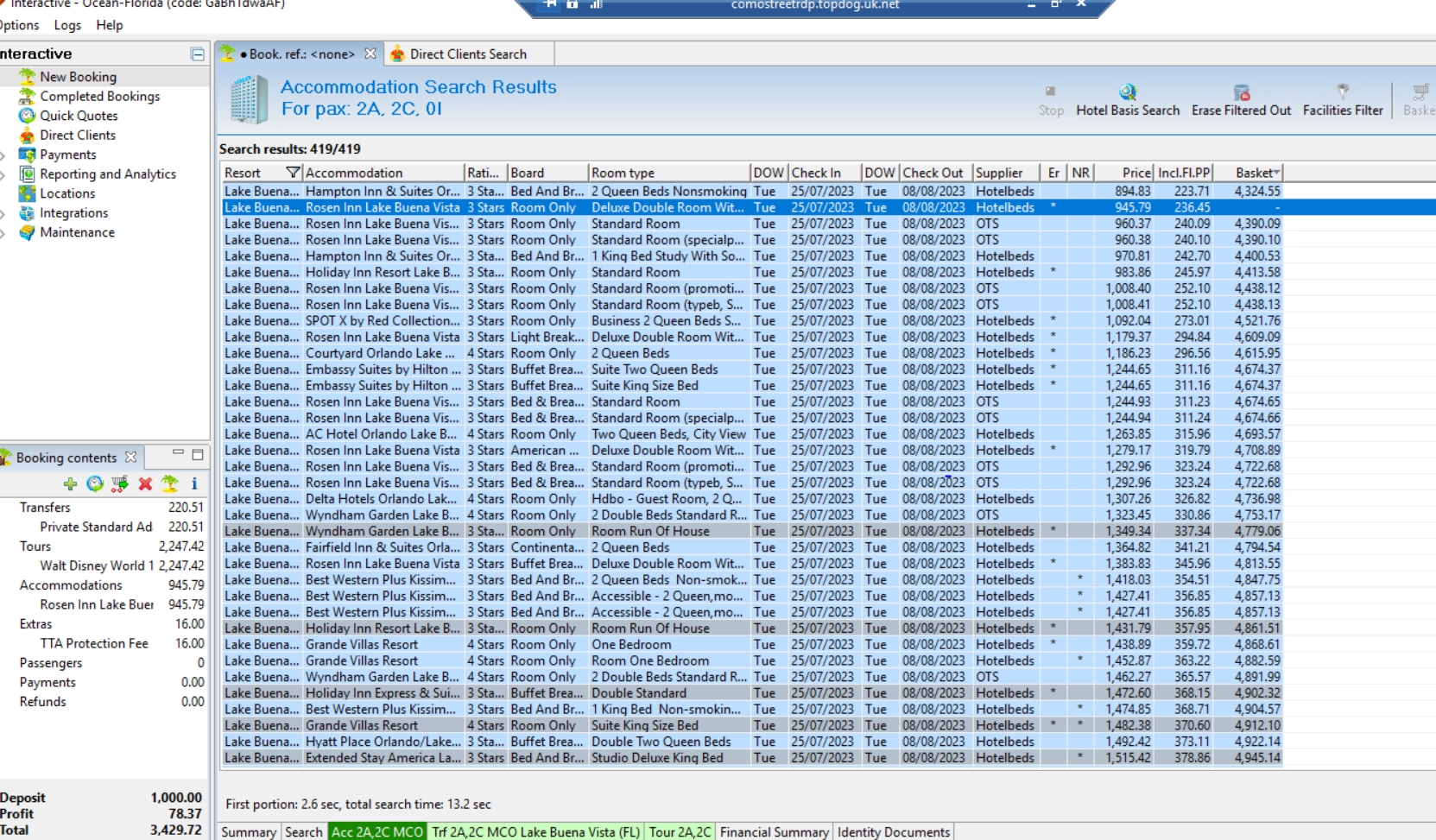Sort by the Supplier column header
Image resolution: width=1436 pixels, height=840 pixels.
click(1007, 173)
